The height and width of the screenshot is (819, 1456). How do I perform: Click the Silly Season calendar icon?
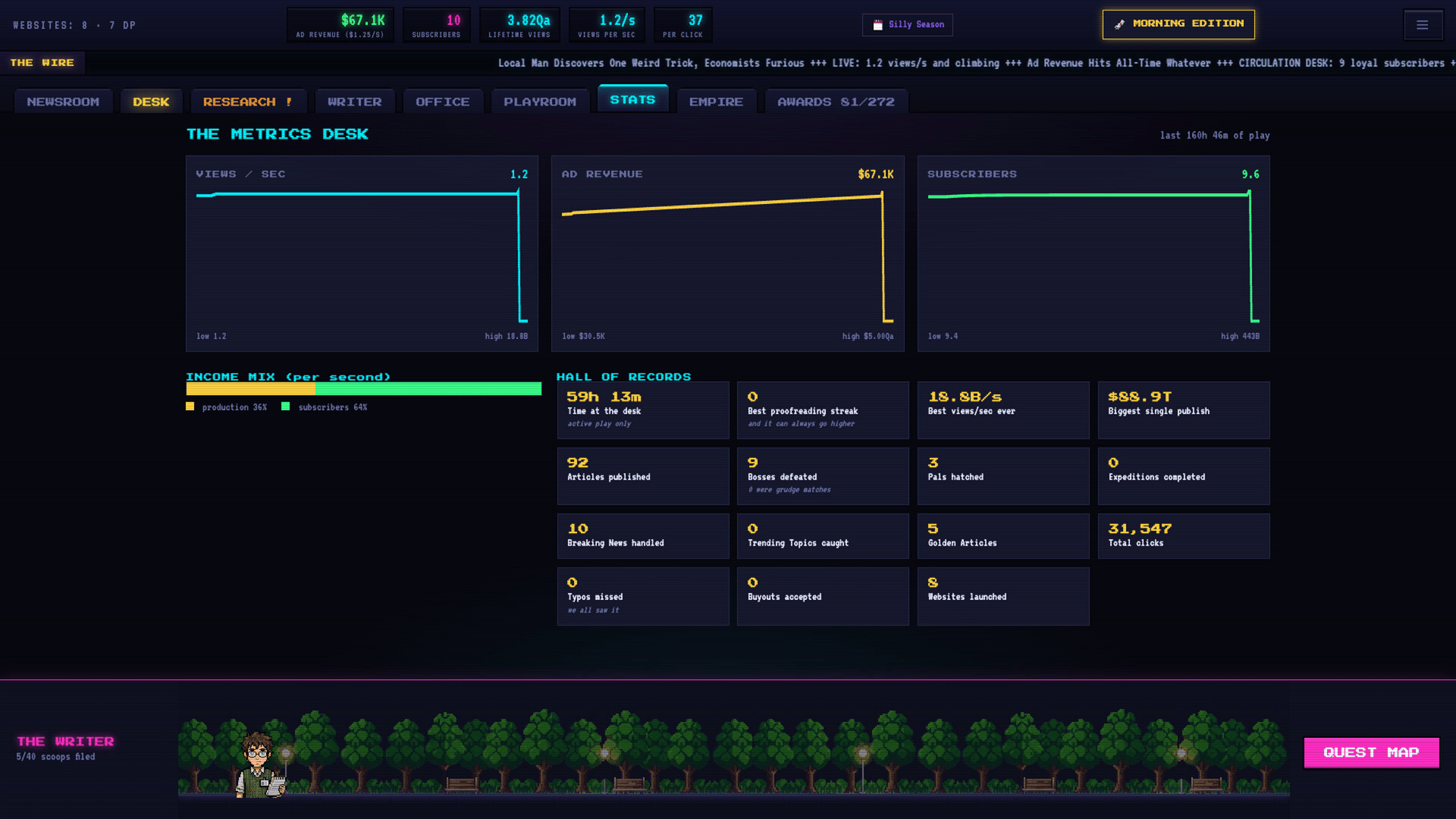point(877,25)
